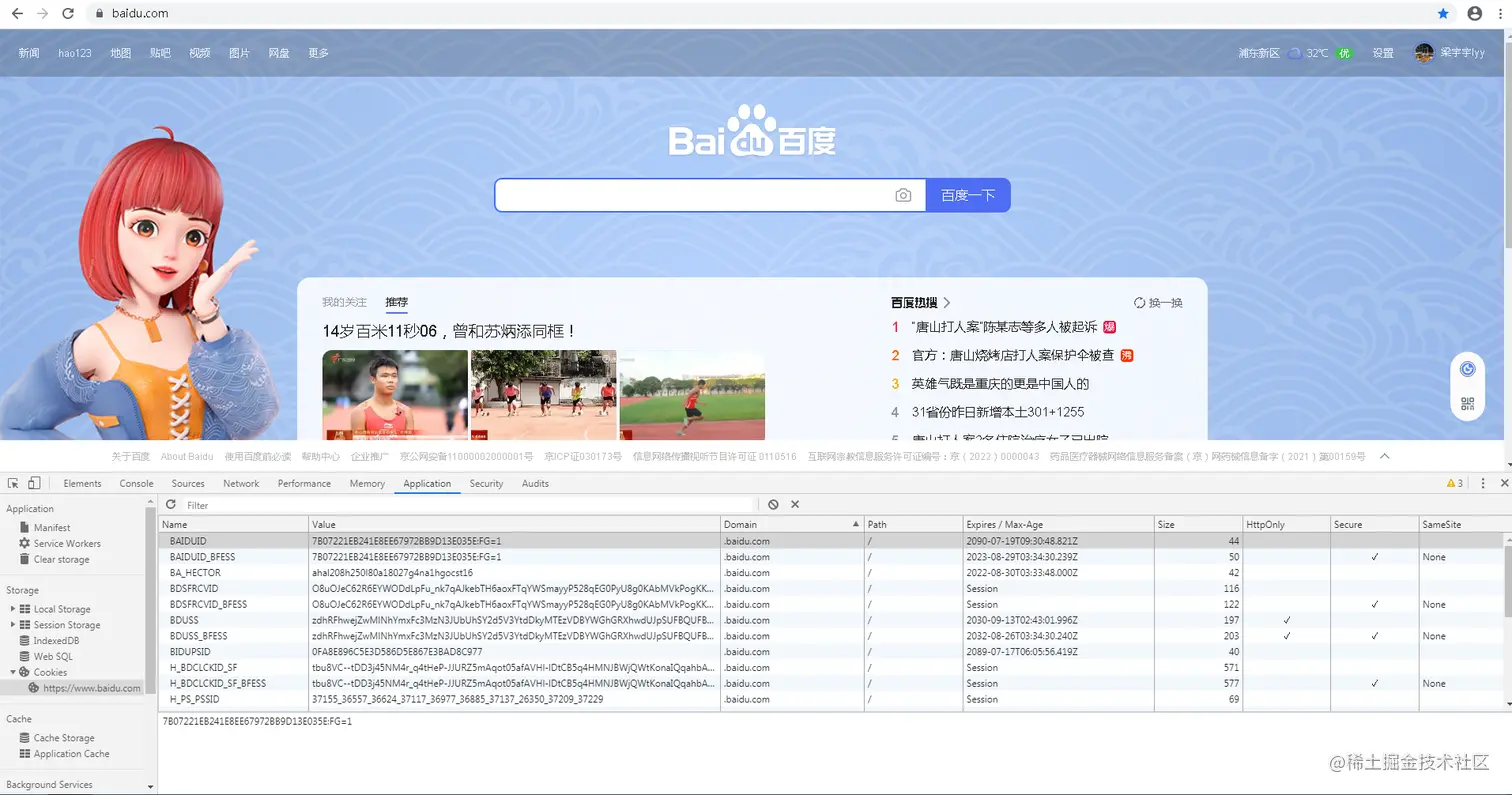Open the Chrome profile avatar icon
The height and width of the screenshot is (795, 1512).
1474,13
